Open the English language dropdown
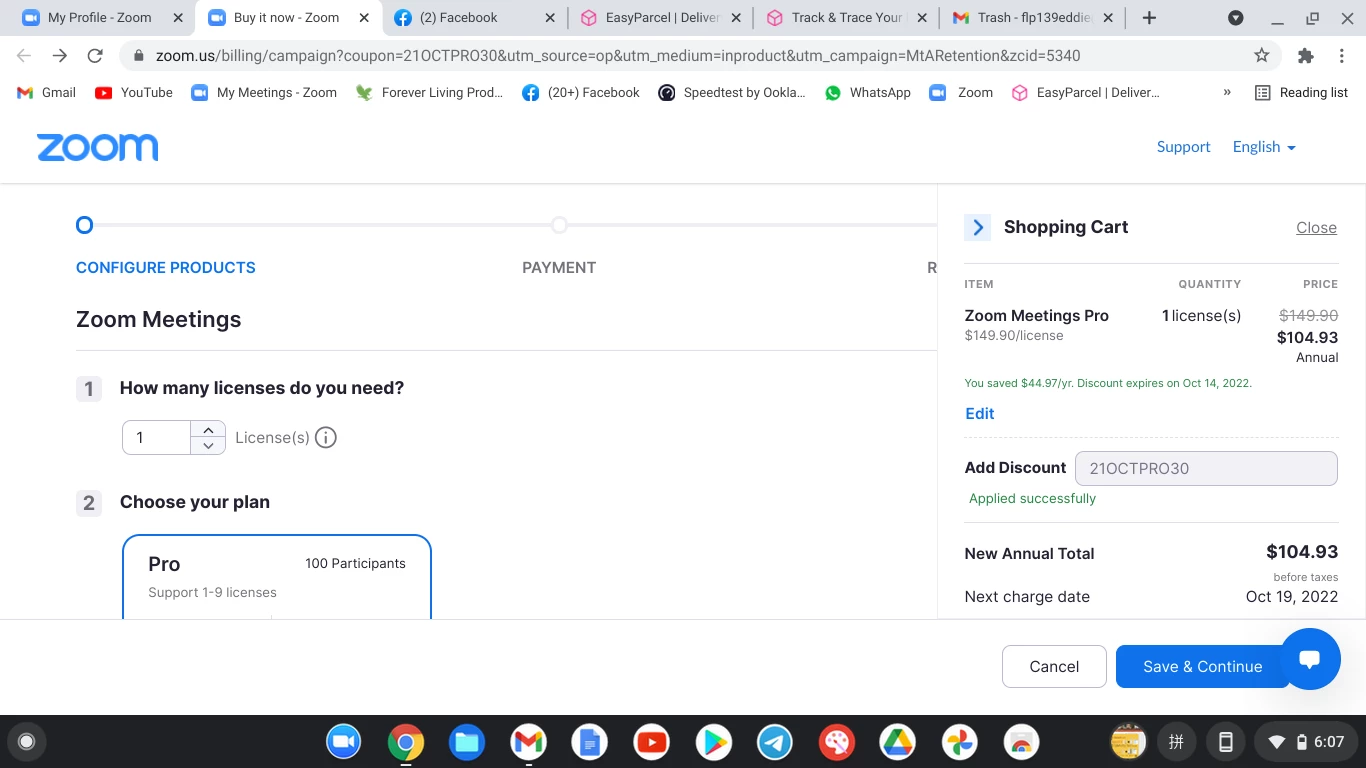Screen dimensions: 1366x768 (x=1264, y=147)
